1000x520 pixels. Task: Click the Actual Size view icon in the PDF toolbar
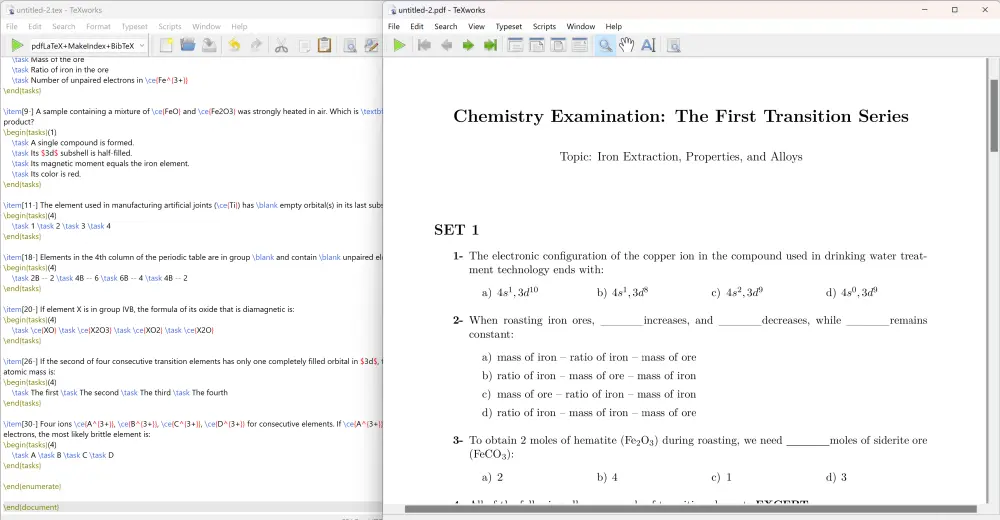[x=515, y=45]
